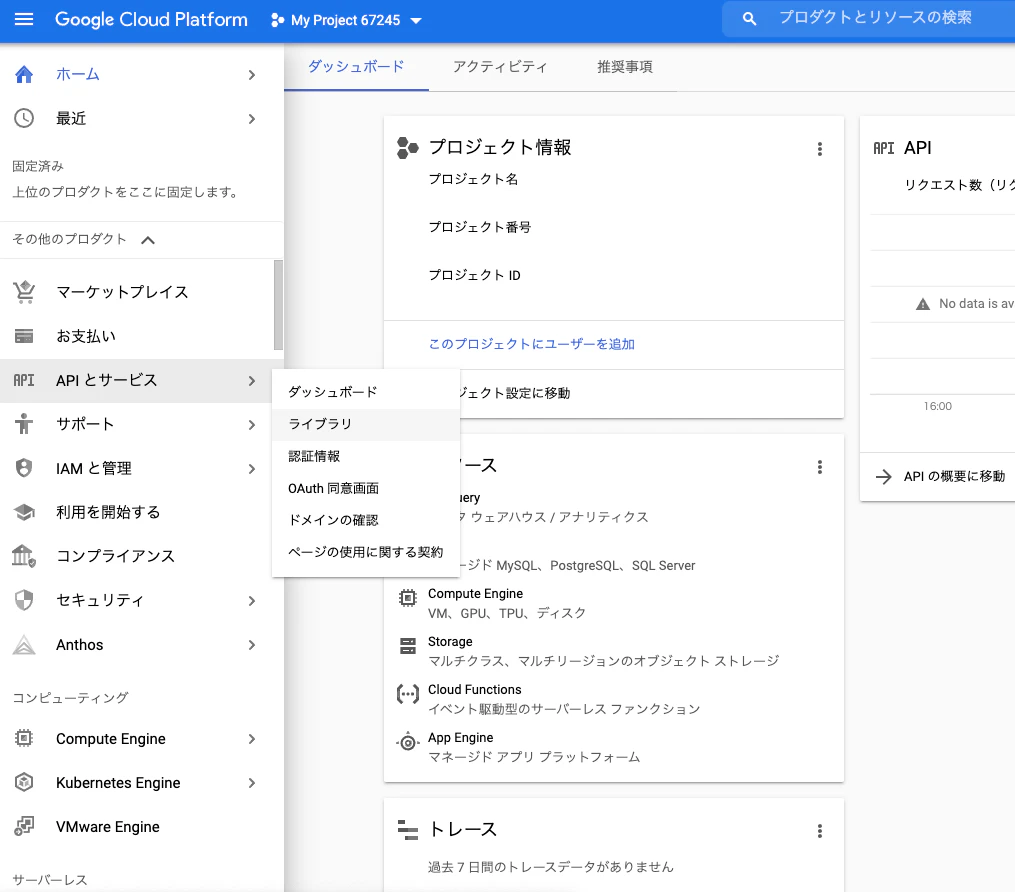Image resolution: width=1015 pixels, height=892 pixels.
Task: Click the arrow icon beside API の概要に移動
Action: 884,477
